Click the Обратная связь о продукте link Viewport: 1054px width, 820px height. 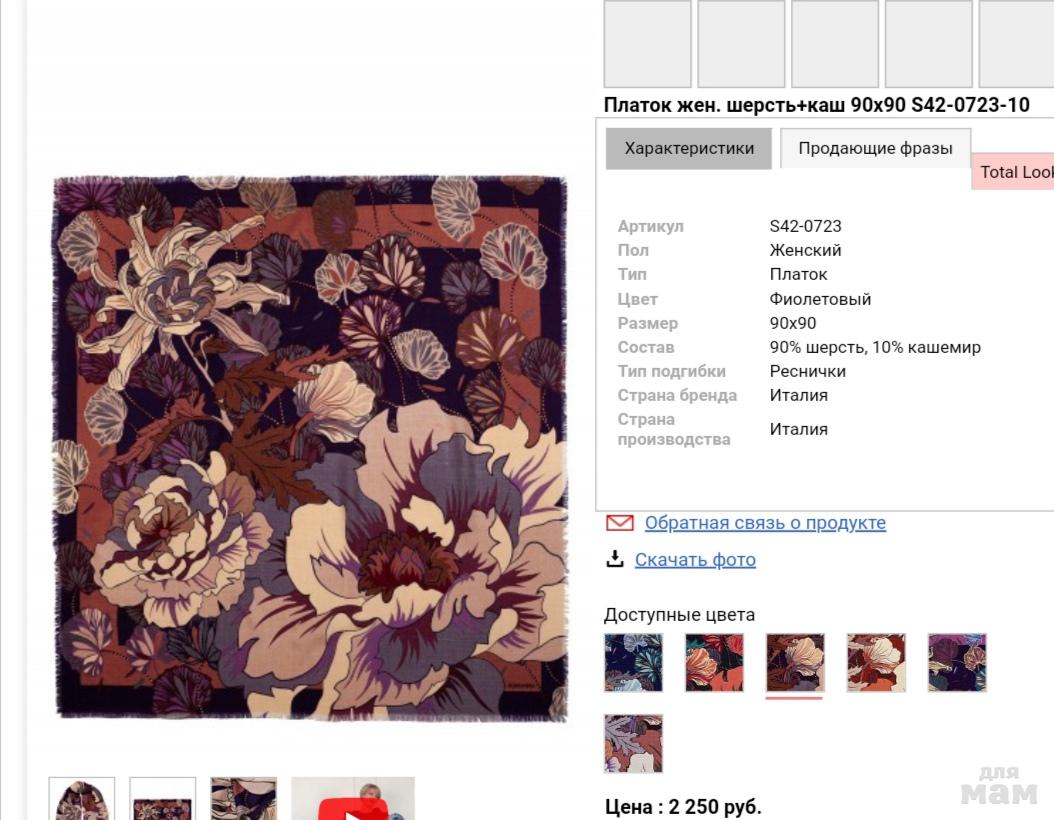click(x=765, y=523)
